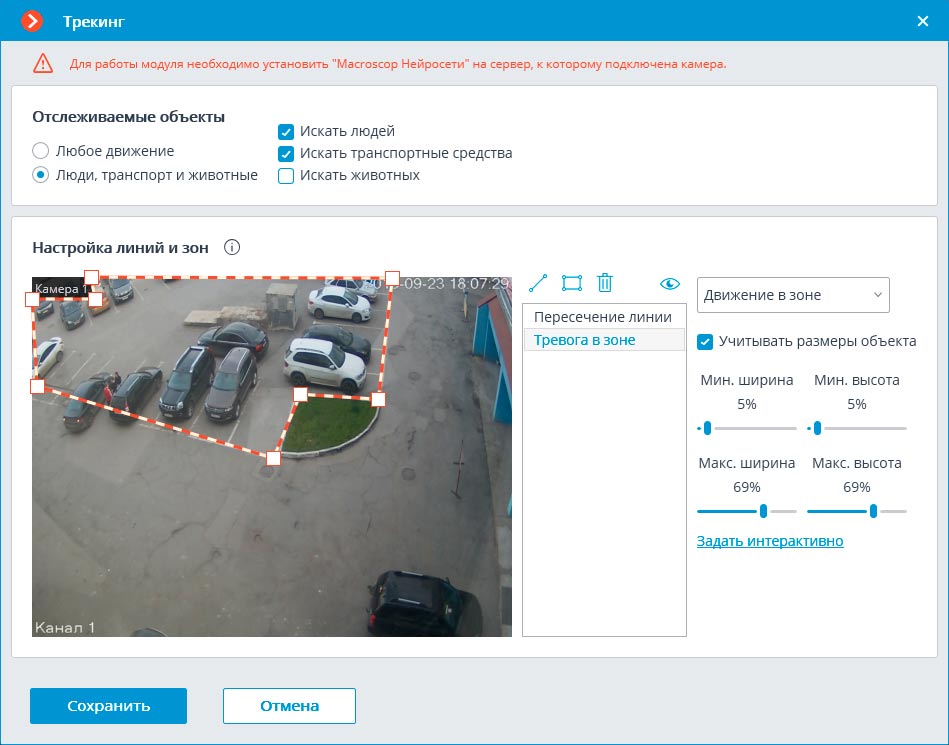Click the info icon beside Настройка линий и зон

pyautogui.click(x=232, y=248)
